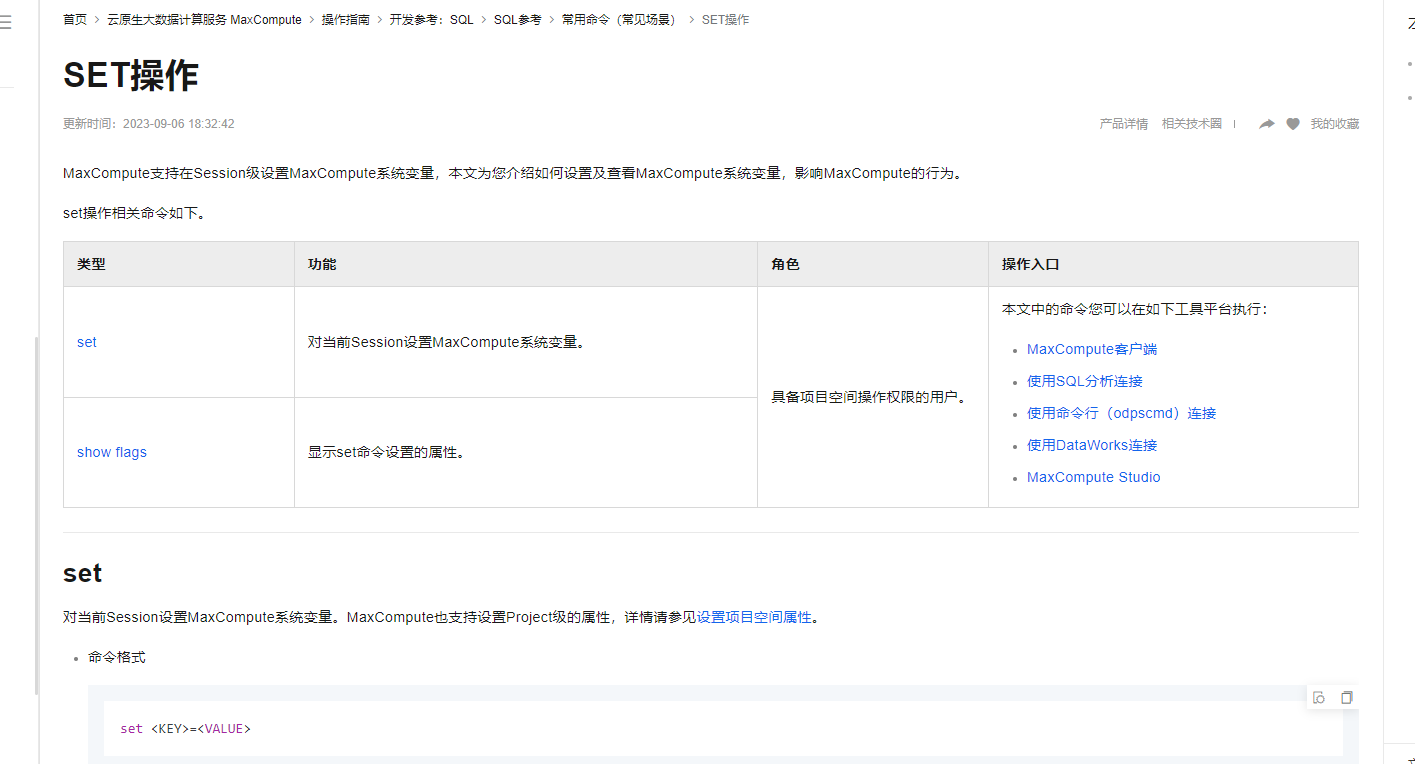
Task: Open 产品详情 link
Action: click(1124, 124)
